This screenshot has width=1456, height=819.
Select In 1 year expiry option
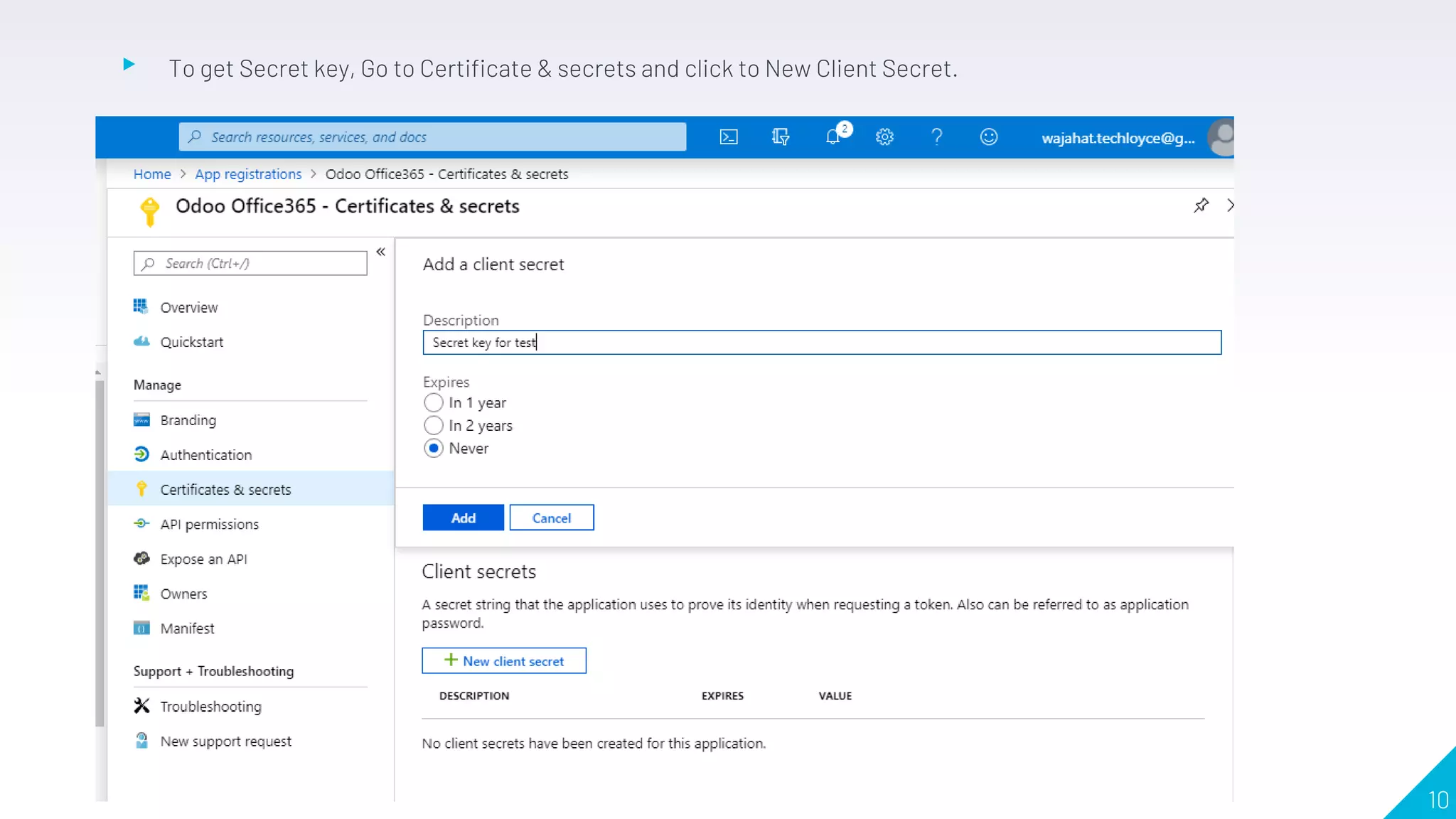(x=433, y=402)
